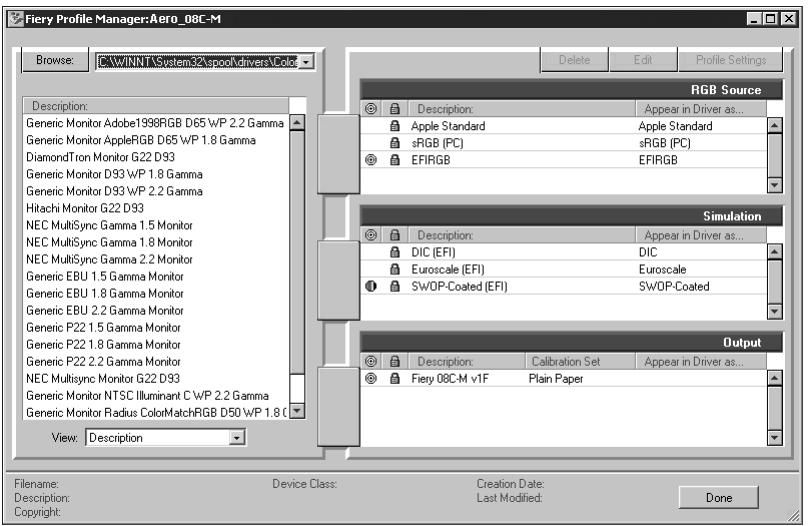The image size is (809, 526).
Task: Click the Browse button
Action: tap(55, 60)
